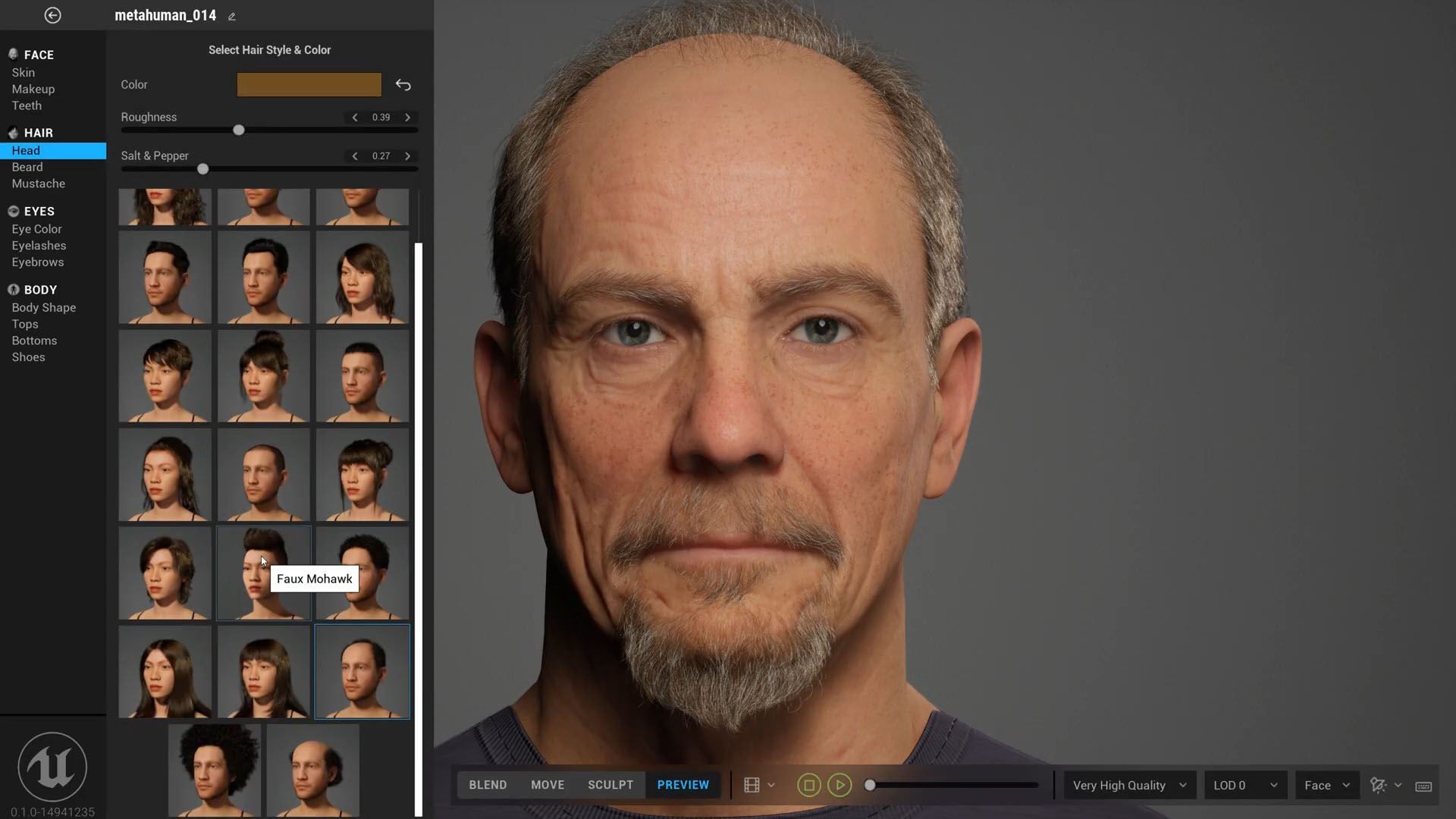The image size is (1456, 819).
Task: Open the LOD 0 dropdown
Action: tap(1245, 786)
